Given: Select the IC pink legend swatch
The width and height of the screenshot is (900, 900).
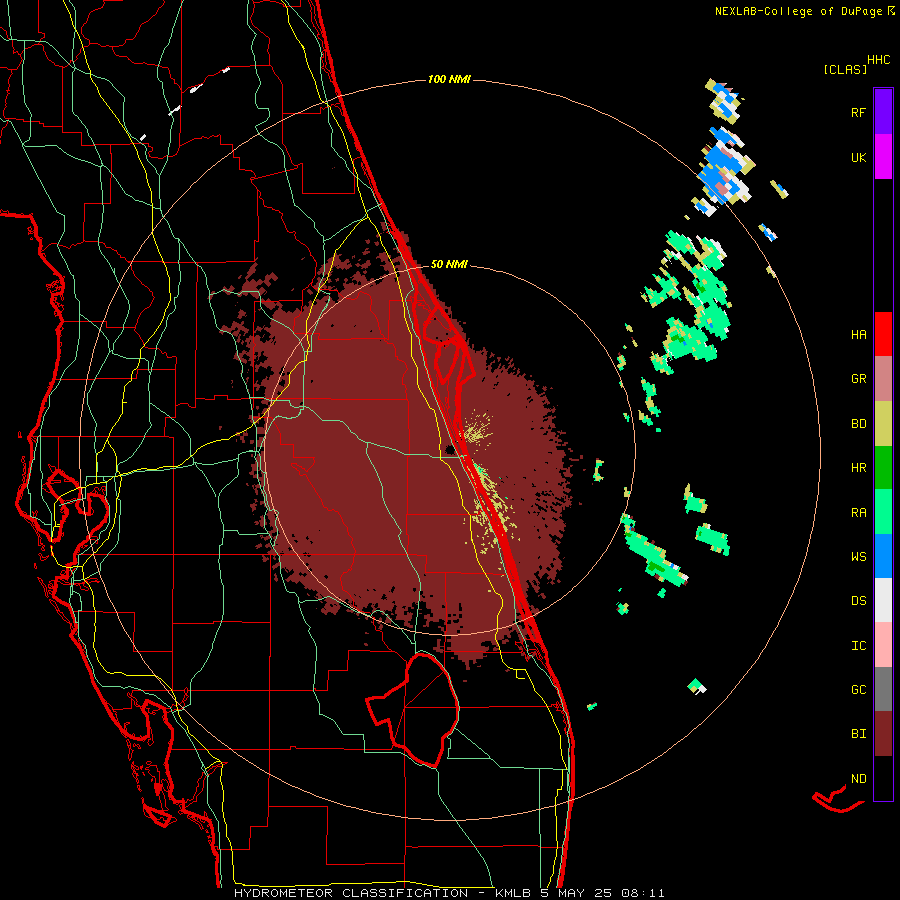Looking at the screenshot, I should [883, 645].
